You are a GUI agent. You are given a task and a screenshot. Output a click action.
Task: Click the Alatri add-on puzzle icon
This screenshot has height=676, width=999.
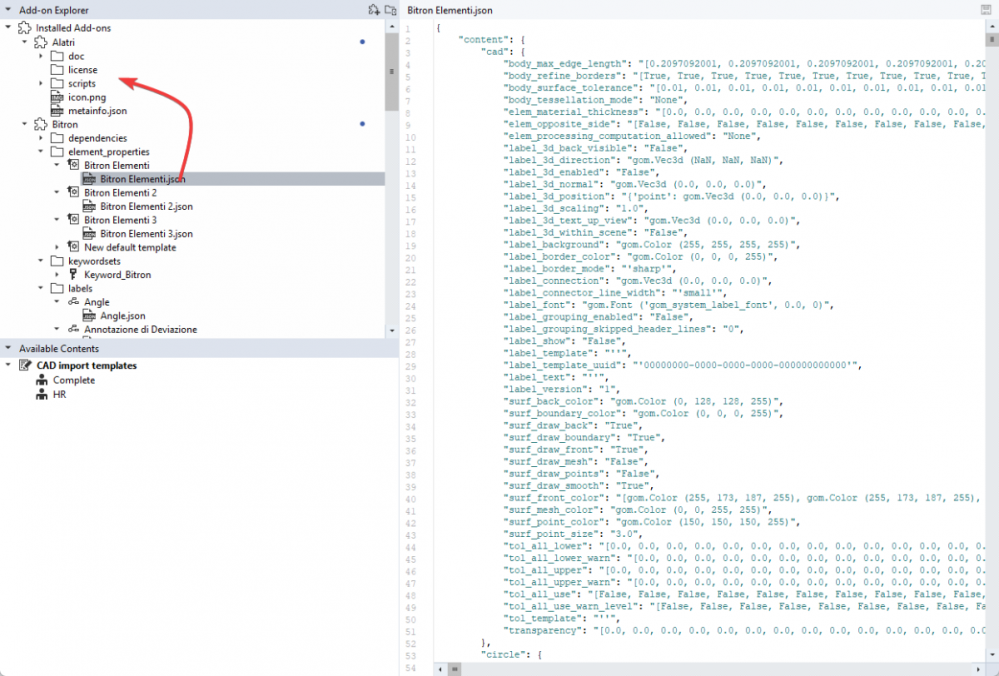(41, 42)
